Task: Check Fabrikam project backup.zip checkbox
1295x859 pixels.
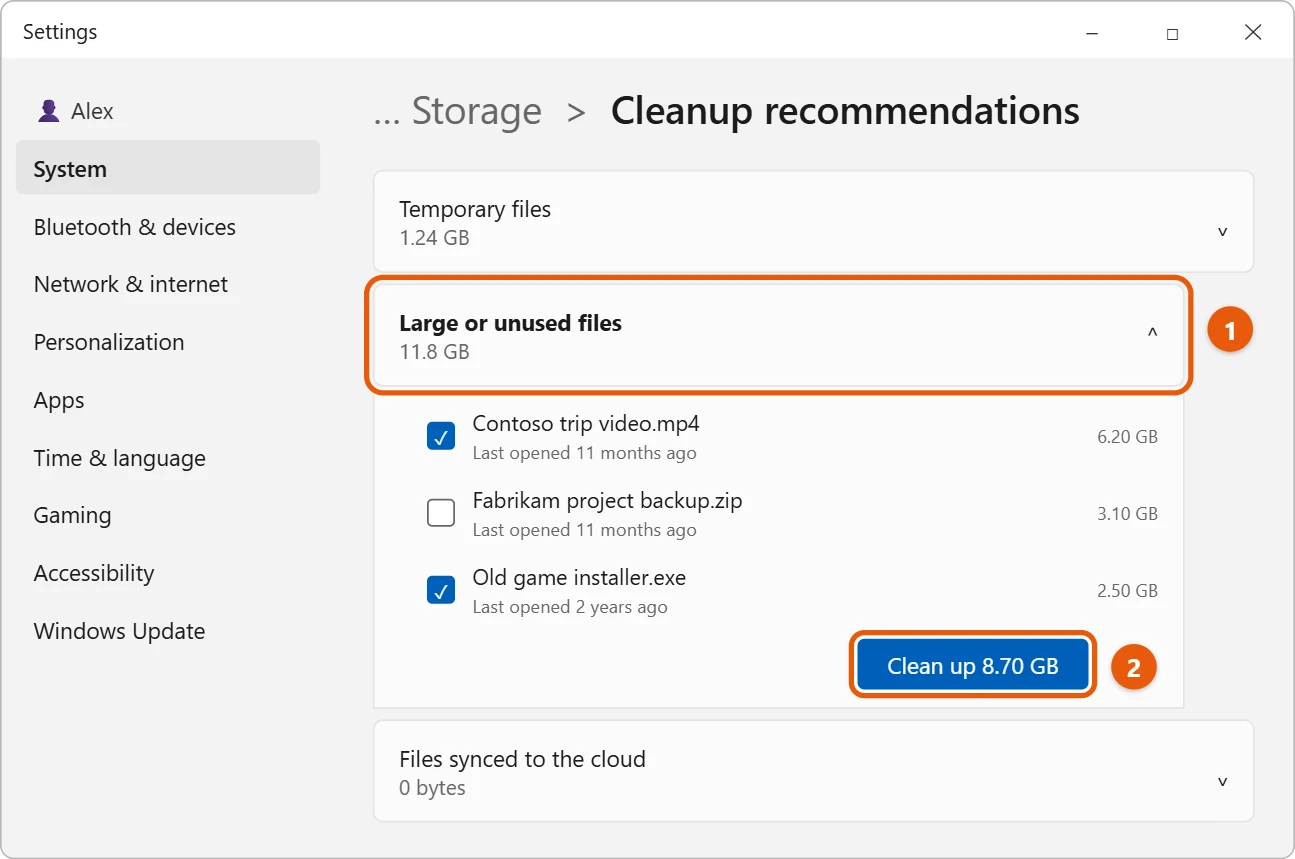Action: pyautogui.click(x=441, y=513)
